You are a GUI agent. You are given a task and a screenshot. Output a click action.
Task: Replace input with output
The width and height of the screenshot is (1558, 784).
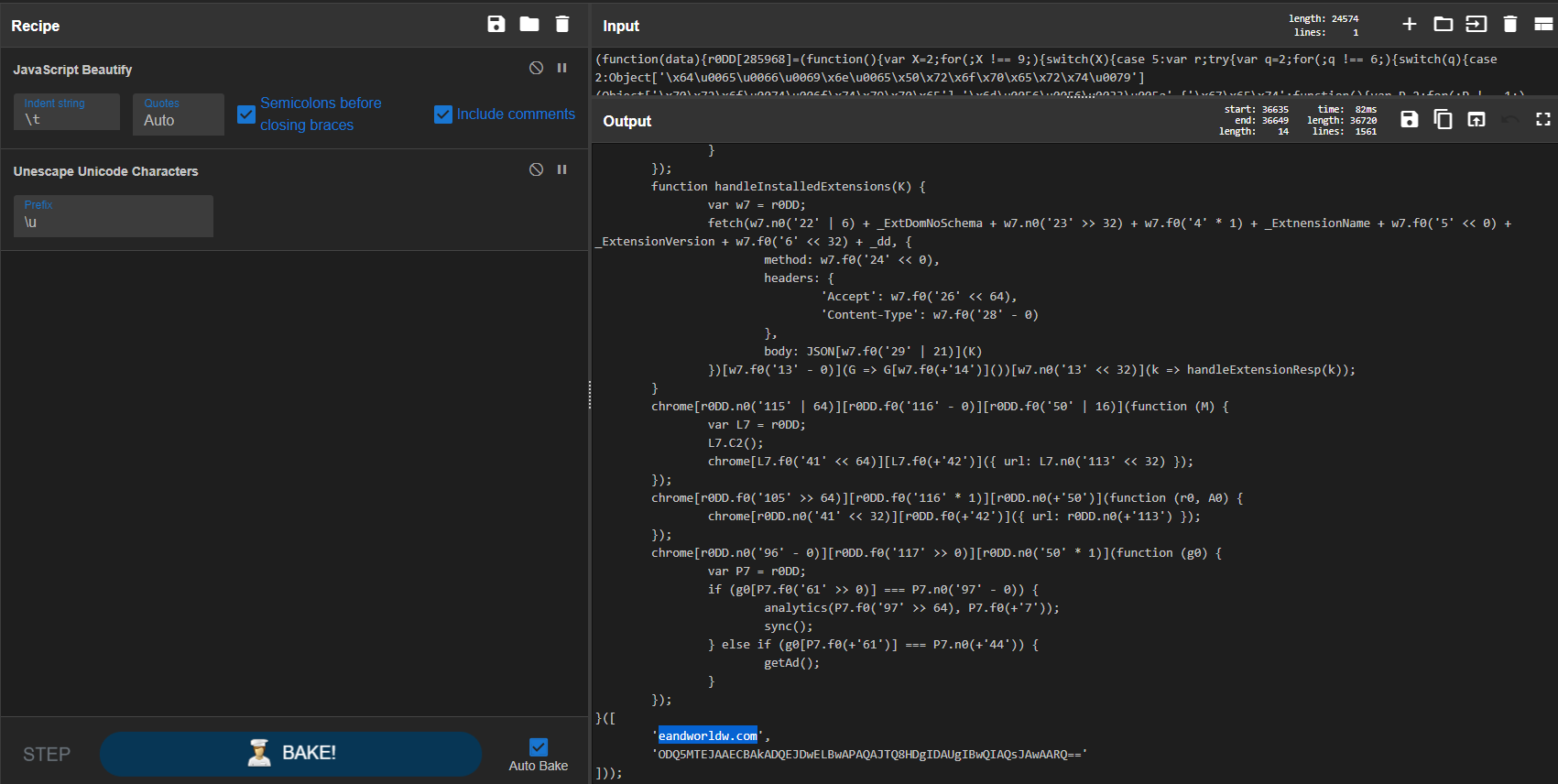[1476, 119]
